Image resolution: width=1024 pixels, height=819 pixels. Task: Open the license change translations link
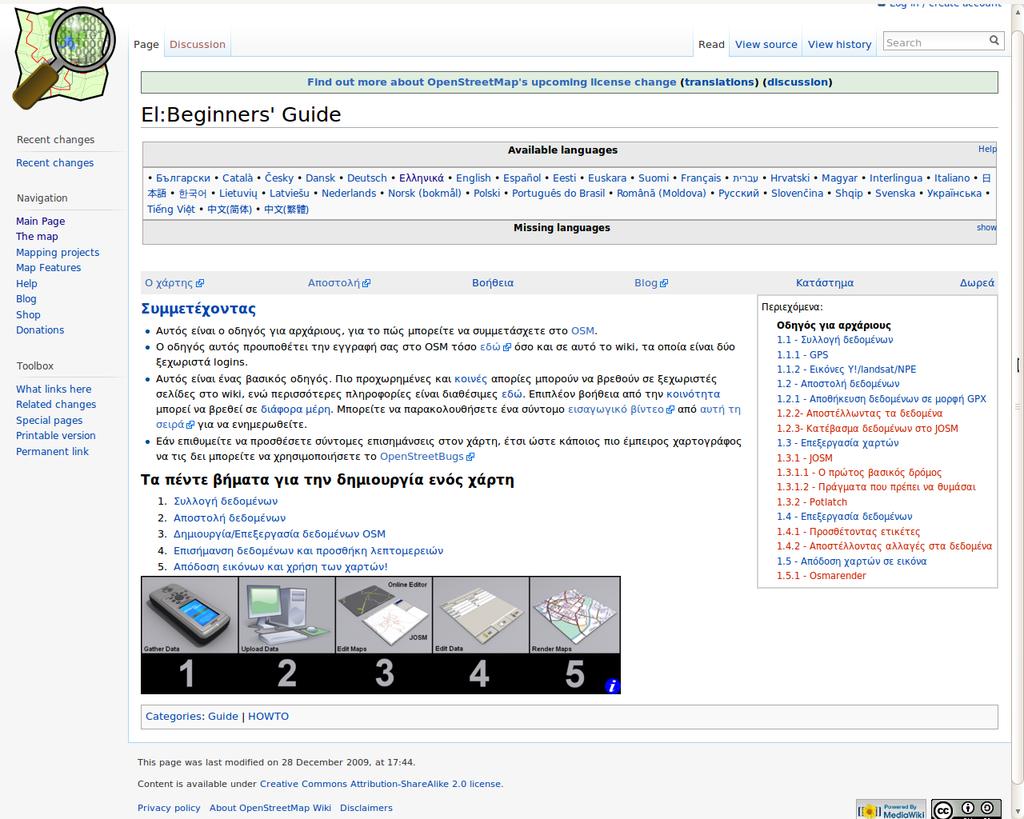[x=719, y=82]
